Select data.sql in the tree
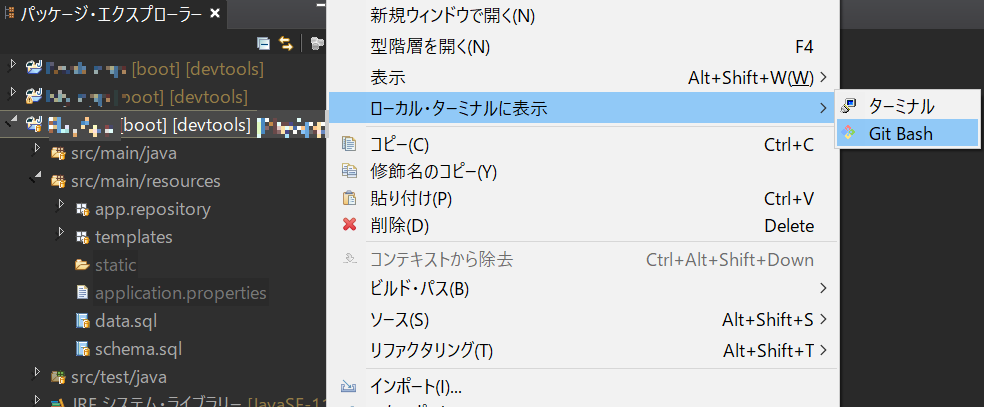 coord(126,321)
